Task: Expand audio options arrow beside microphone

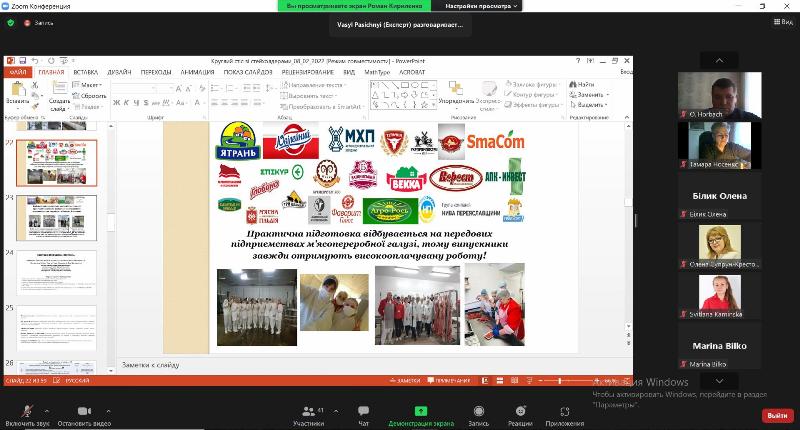Action: [46, 411]
